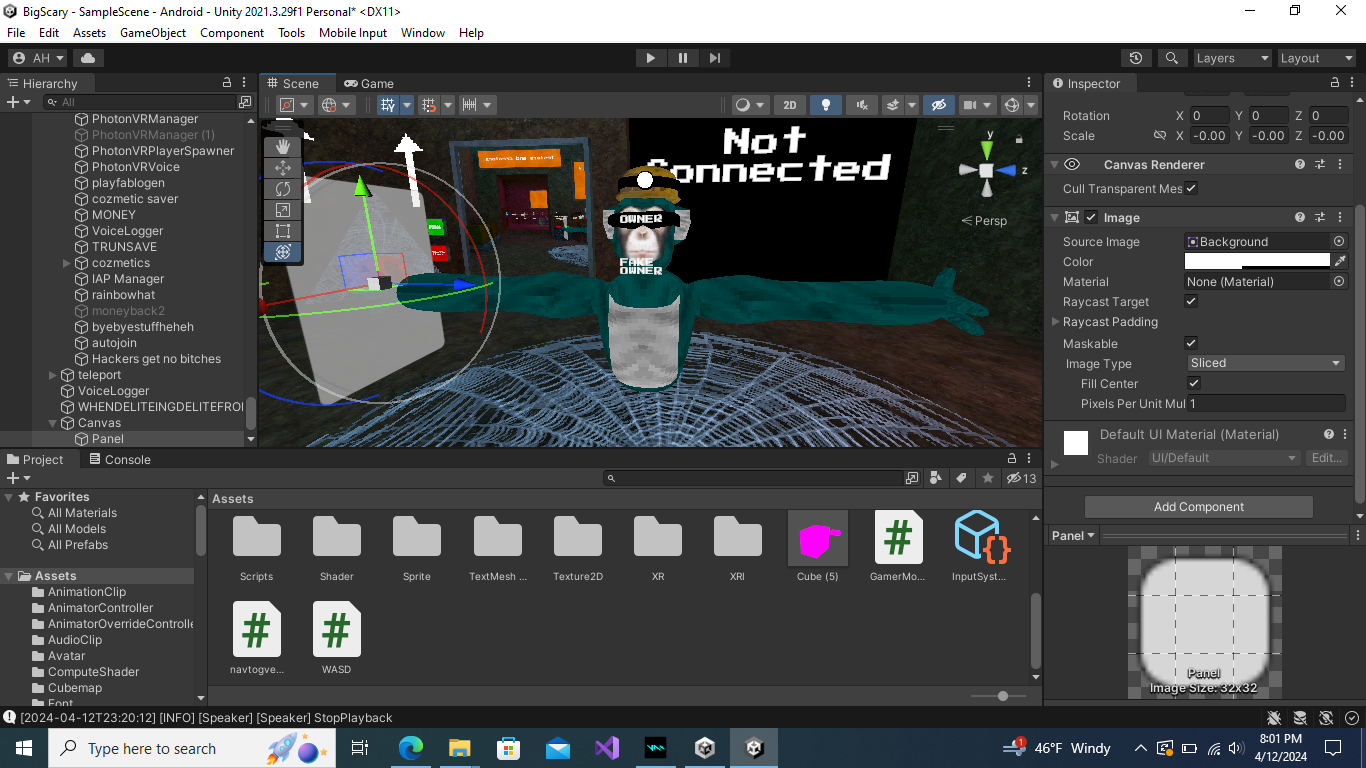The width and height of the screenshot is (1366, 768).
Task: Toggle the Fill Center checkbox
Action: click(x=1194, y=383)
